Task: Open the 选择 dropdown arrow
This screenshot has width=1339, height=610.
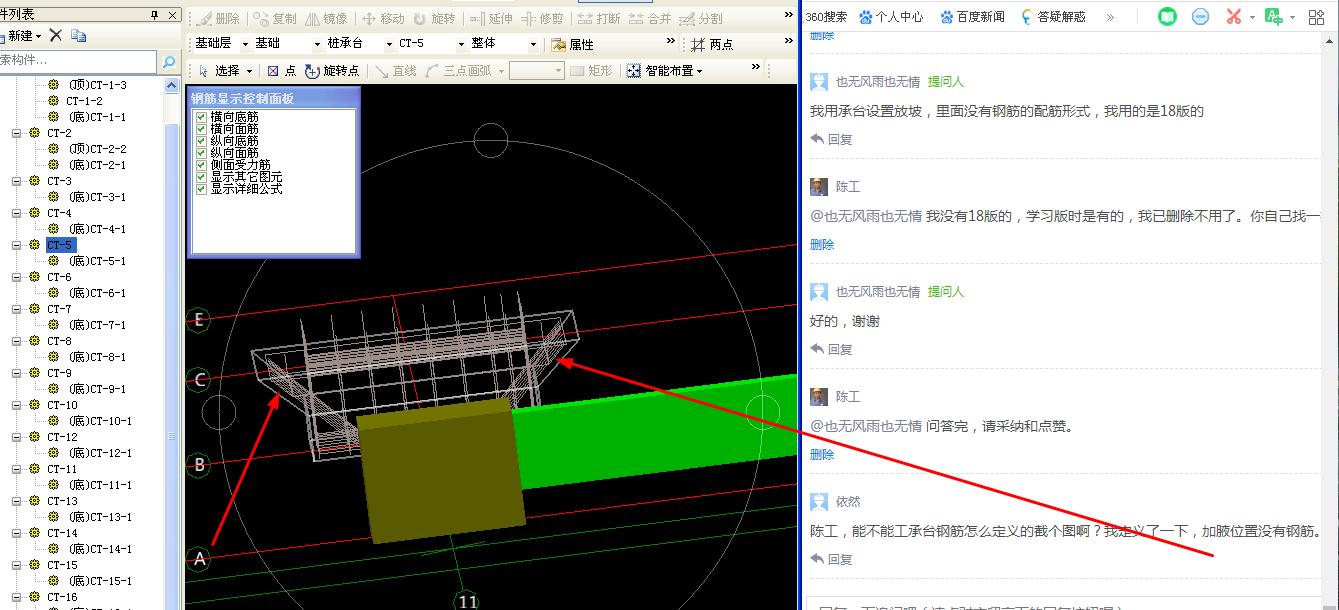Action: [249, 71]
